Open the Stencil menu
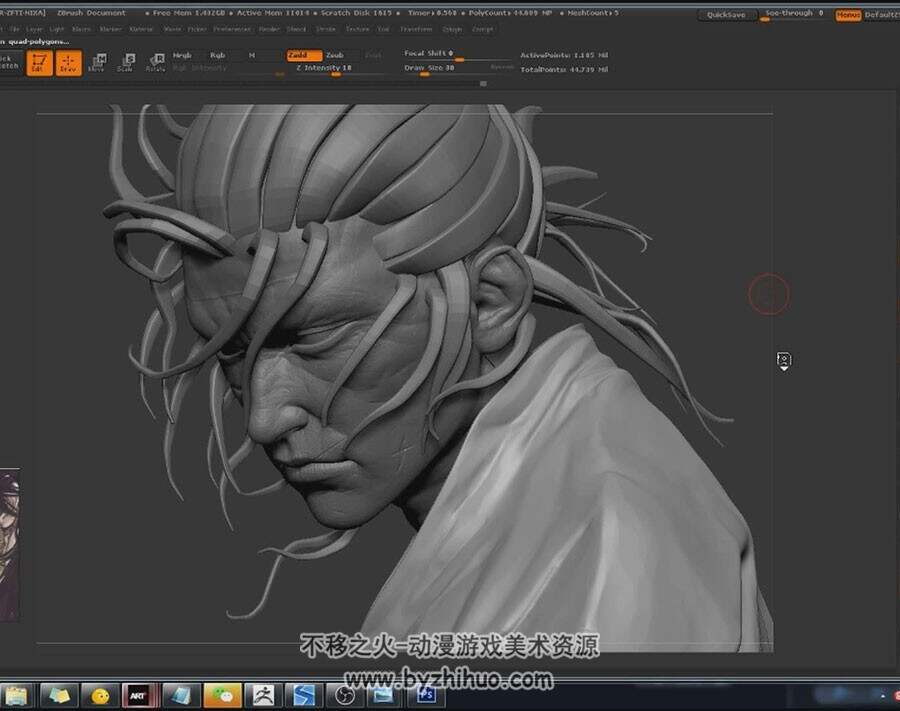 pyautogui.click(x=296, y=29)
